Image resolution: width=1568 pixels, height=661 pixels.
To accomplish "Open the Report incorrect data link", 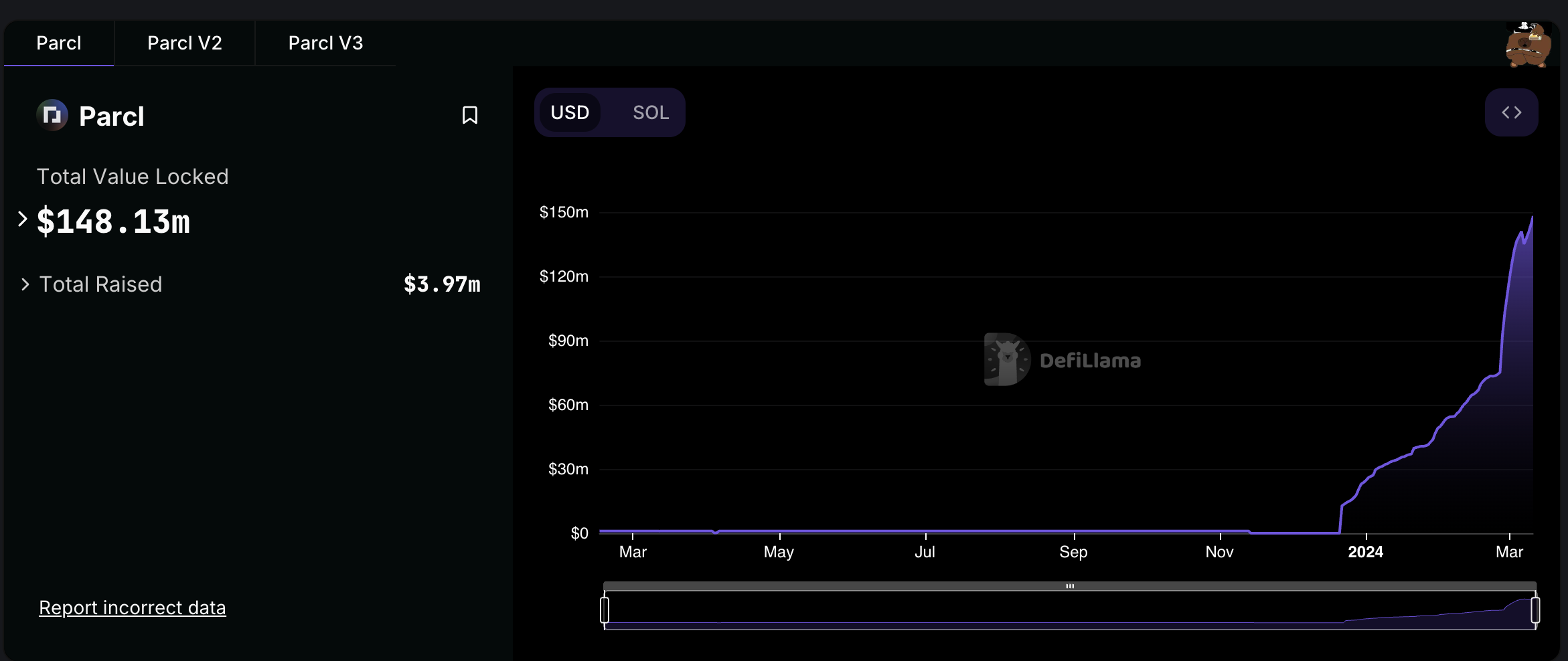I will (x=133, y=607).
